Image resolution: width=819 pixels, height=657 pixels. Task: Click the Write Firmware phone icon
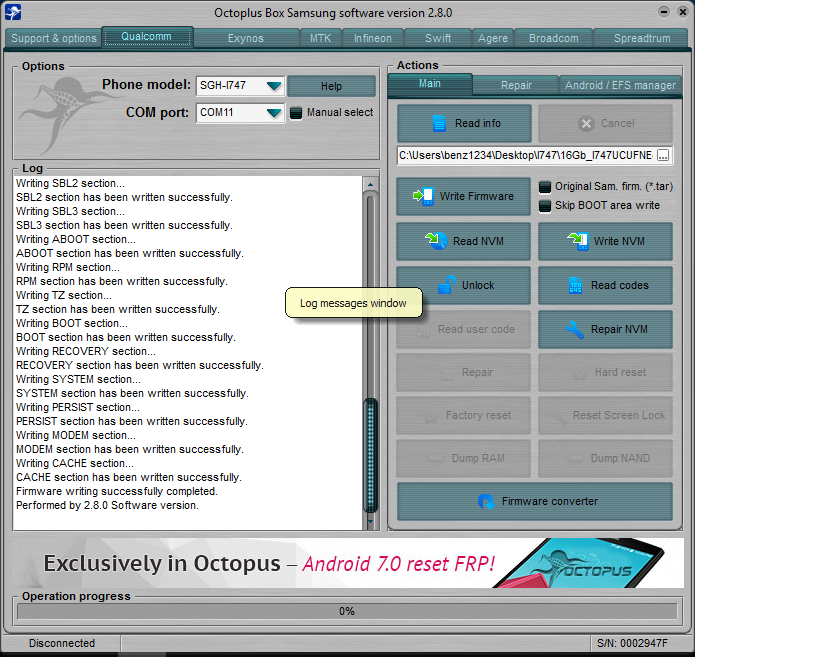[423, 196]
